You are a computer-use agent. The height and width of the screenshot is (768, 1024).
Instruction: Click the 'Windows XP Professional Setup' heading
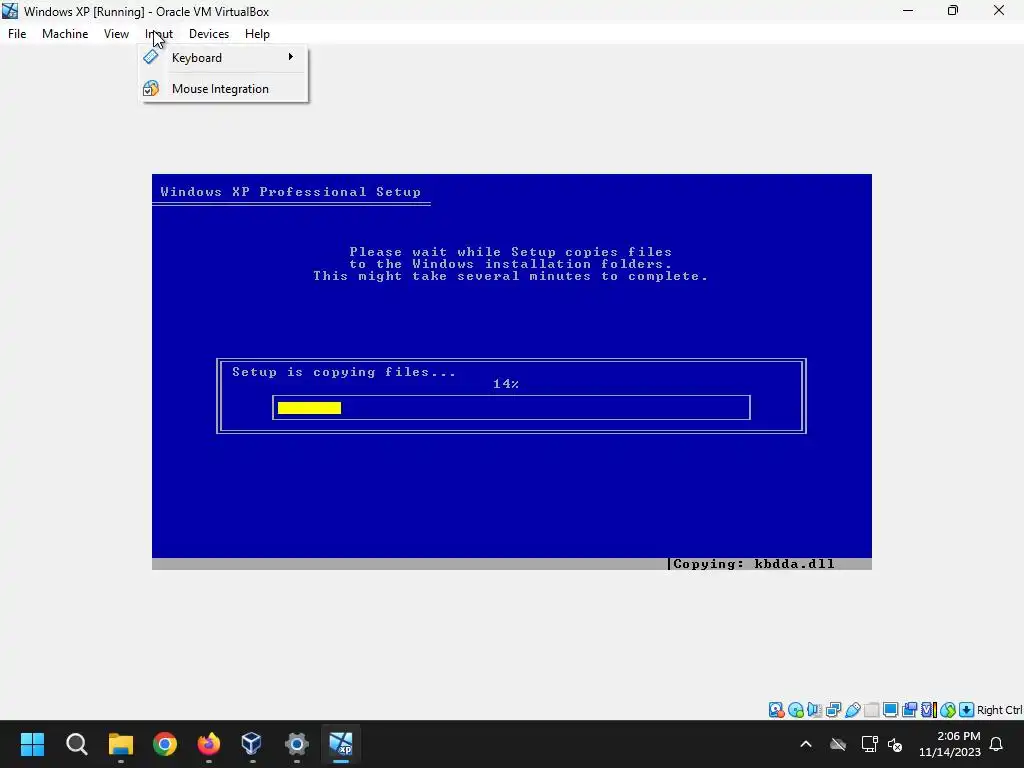pos(291,192)
